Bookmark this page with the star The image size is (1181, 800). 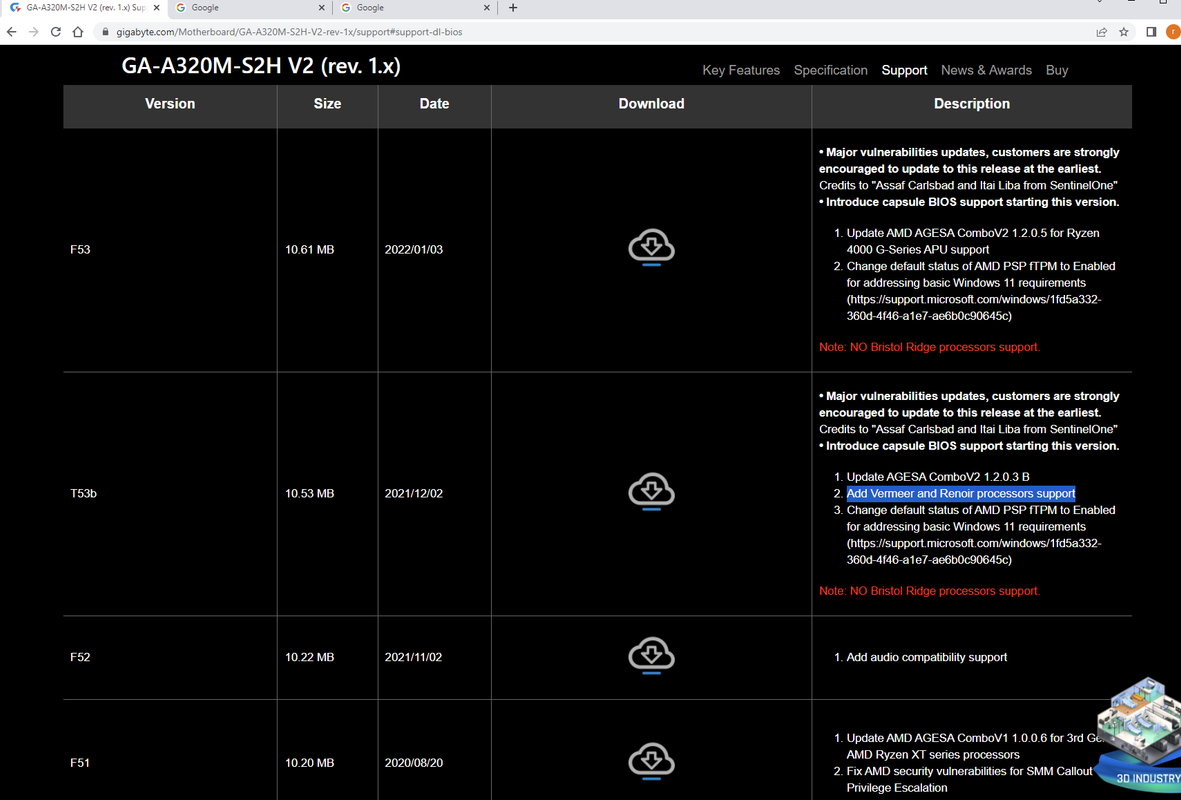[x=1124, y=32]
